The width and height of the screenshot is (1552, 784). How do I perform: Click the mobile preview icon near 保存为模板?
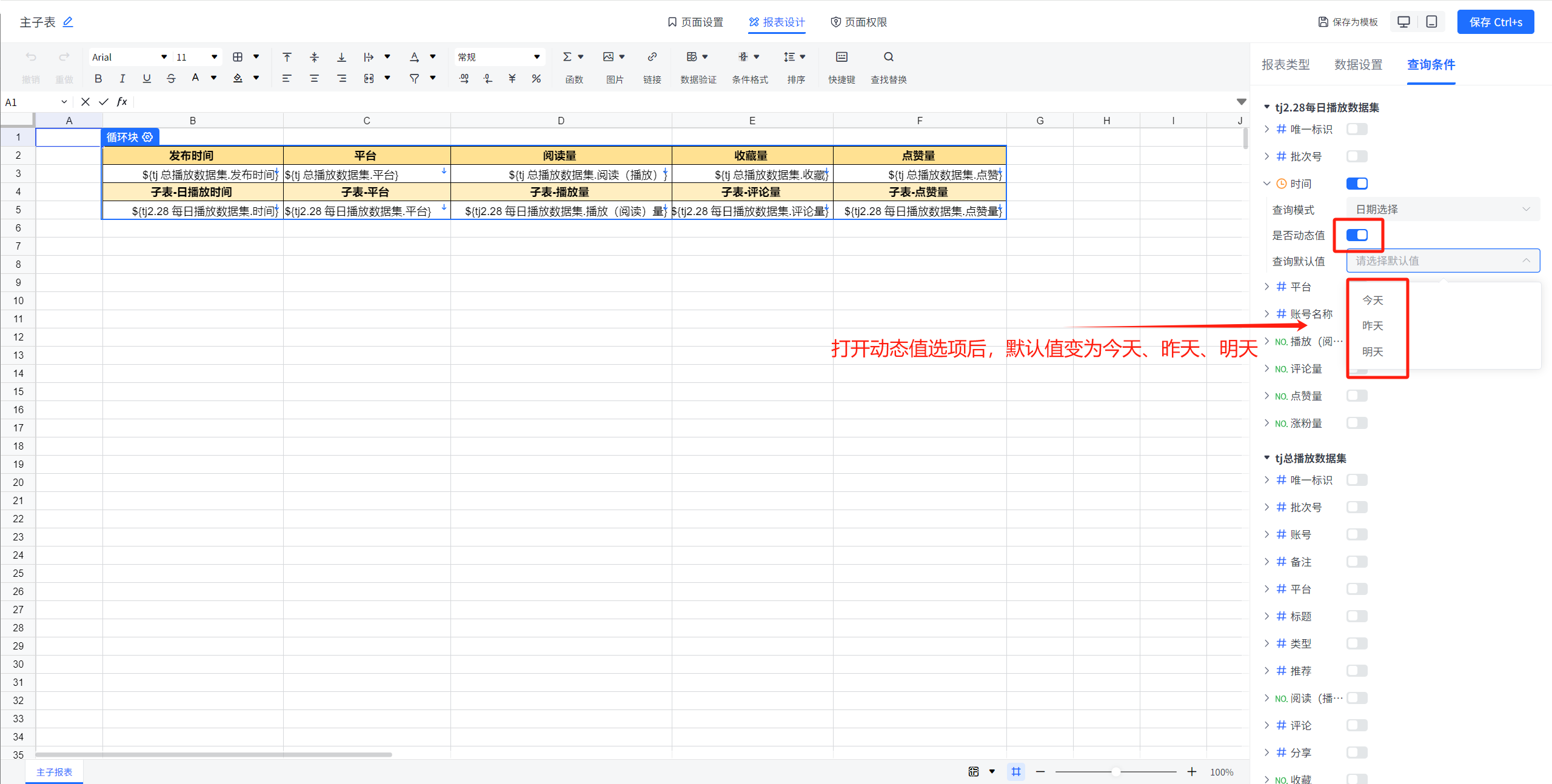pos(1432,21)
